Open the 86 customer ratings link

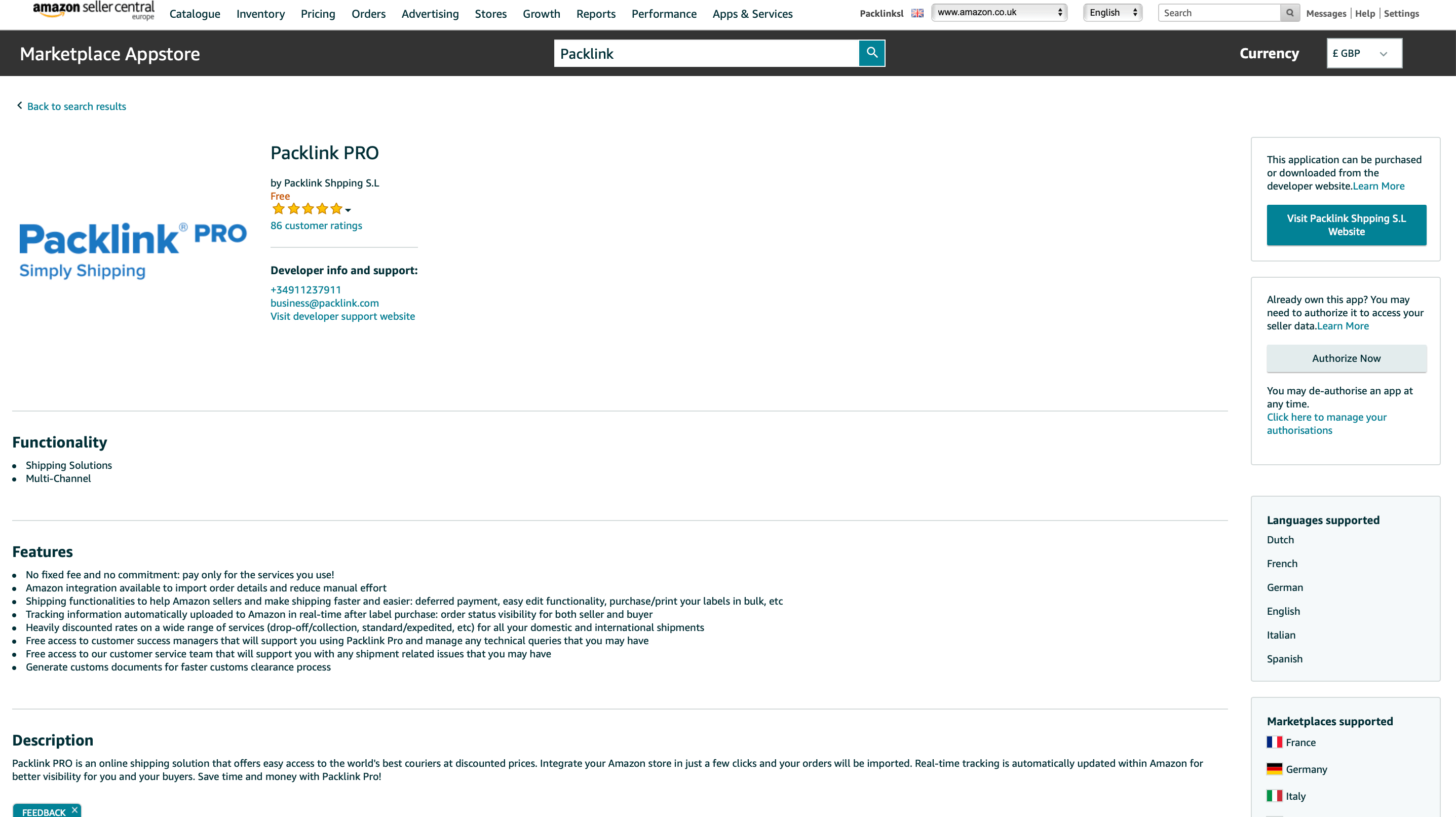point(316,225)
